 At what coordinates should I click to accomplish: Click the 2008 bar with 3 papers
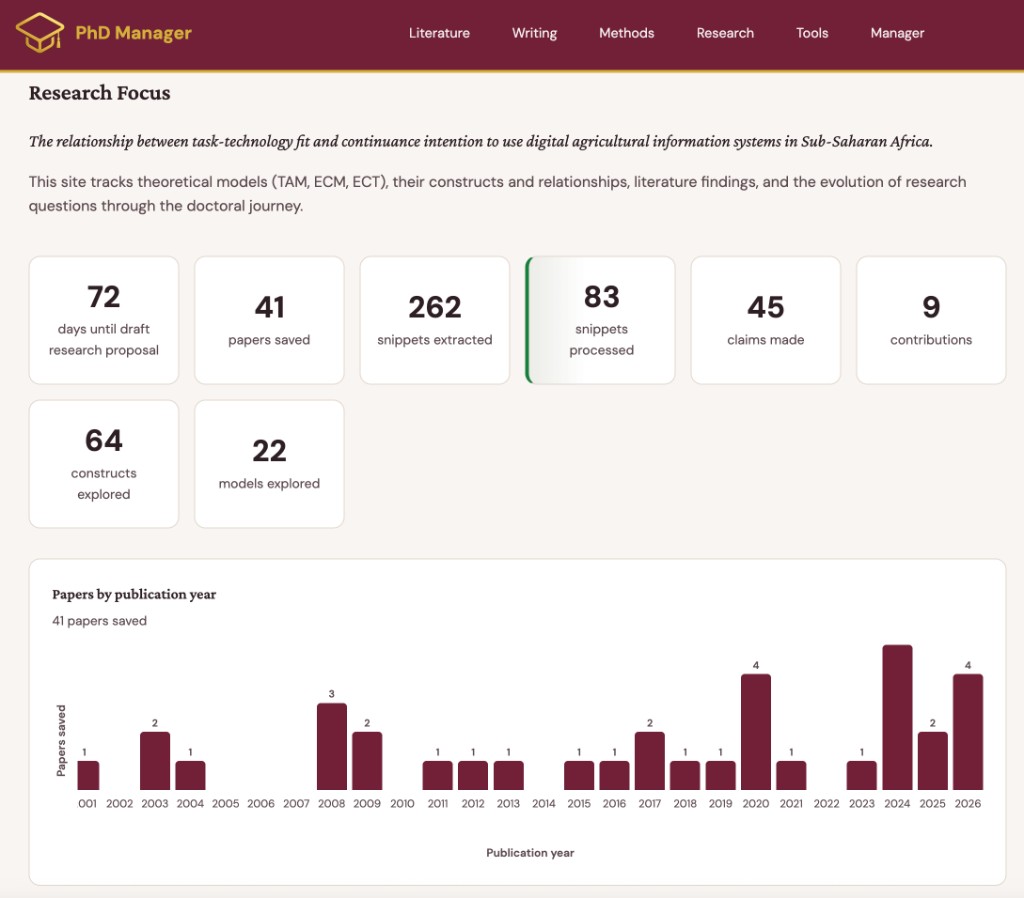click(332, 746)
